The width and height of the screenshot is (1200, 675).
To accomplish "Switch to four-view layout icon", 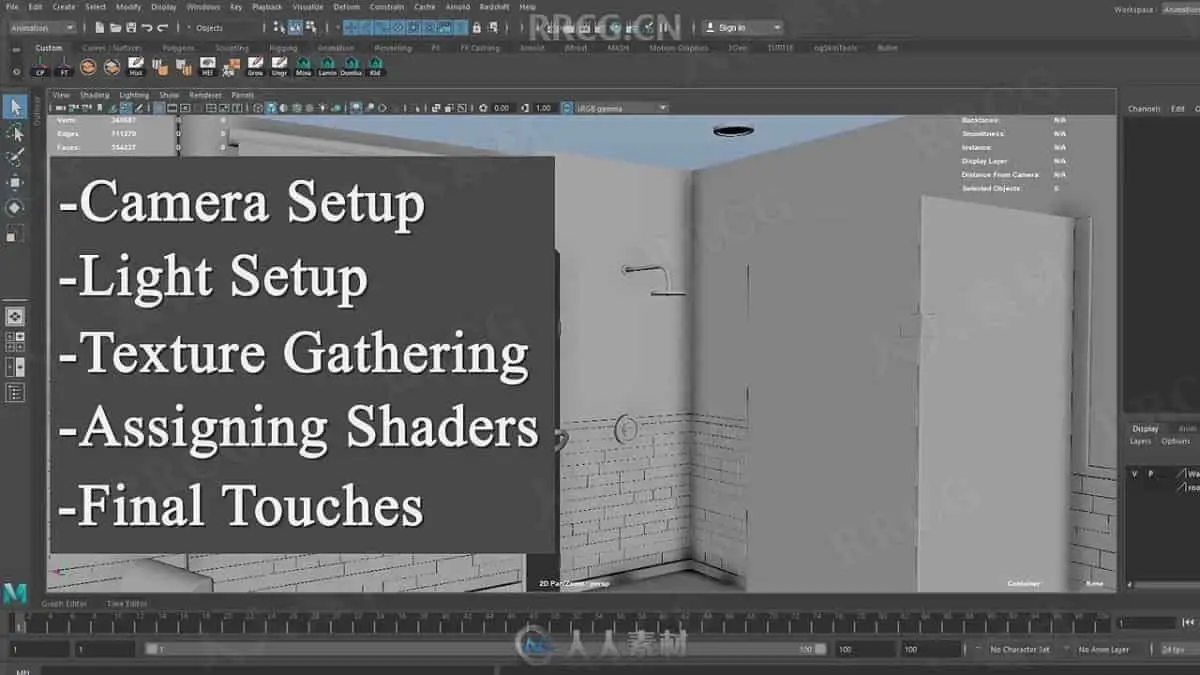I will pyautogui.click(x=15, y=342).
